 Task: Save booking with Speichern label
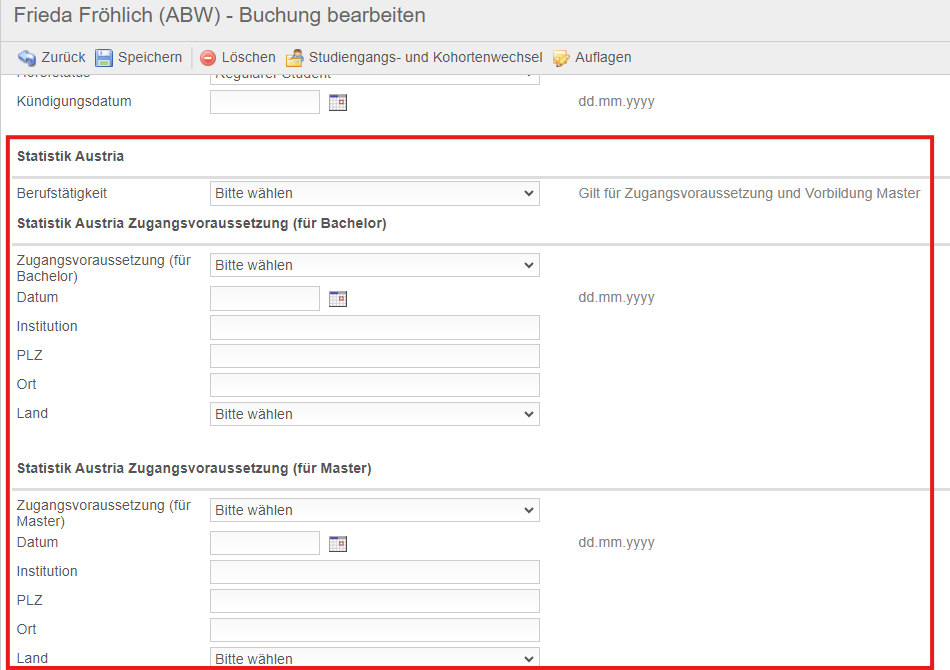click(x=150, y=58)
